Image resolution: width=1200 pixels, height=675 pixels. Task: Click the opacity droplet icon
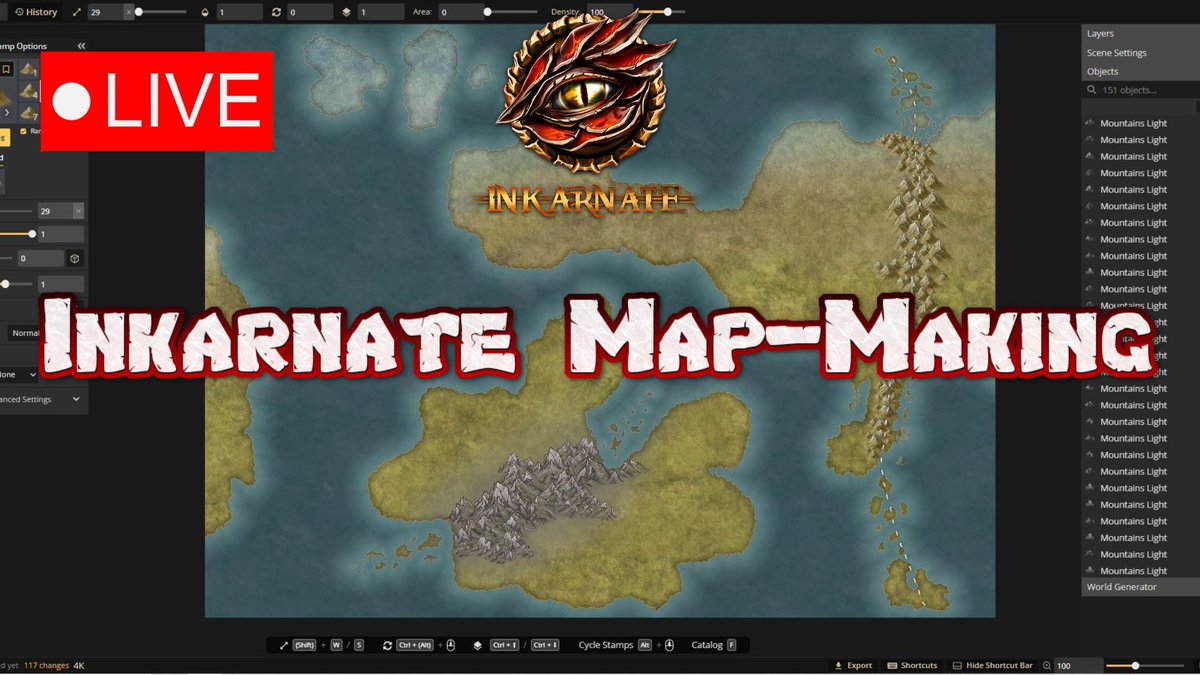pos(205,12)
